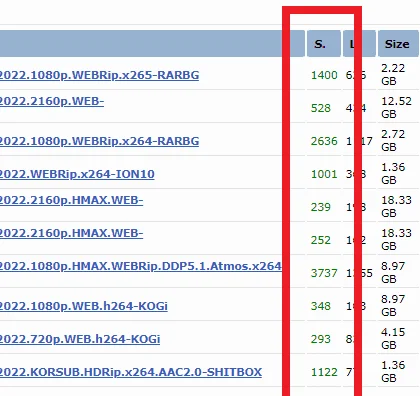Image resolution: width=420 pixels, height=396 pixels.
Task: Open the 2022.1080p.WEB.h264-KOGi torrent link
Action: coord(84,306)
